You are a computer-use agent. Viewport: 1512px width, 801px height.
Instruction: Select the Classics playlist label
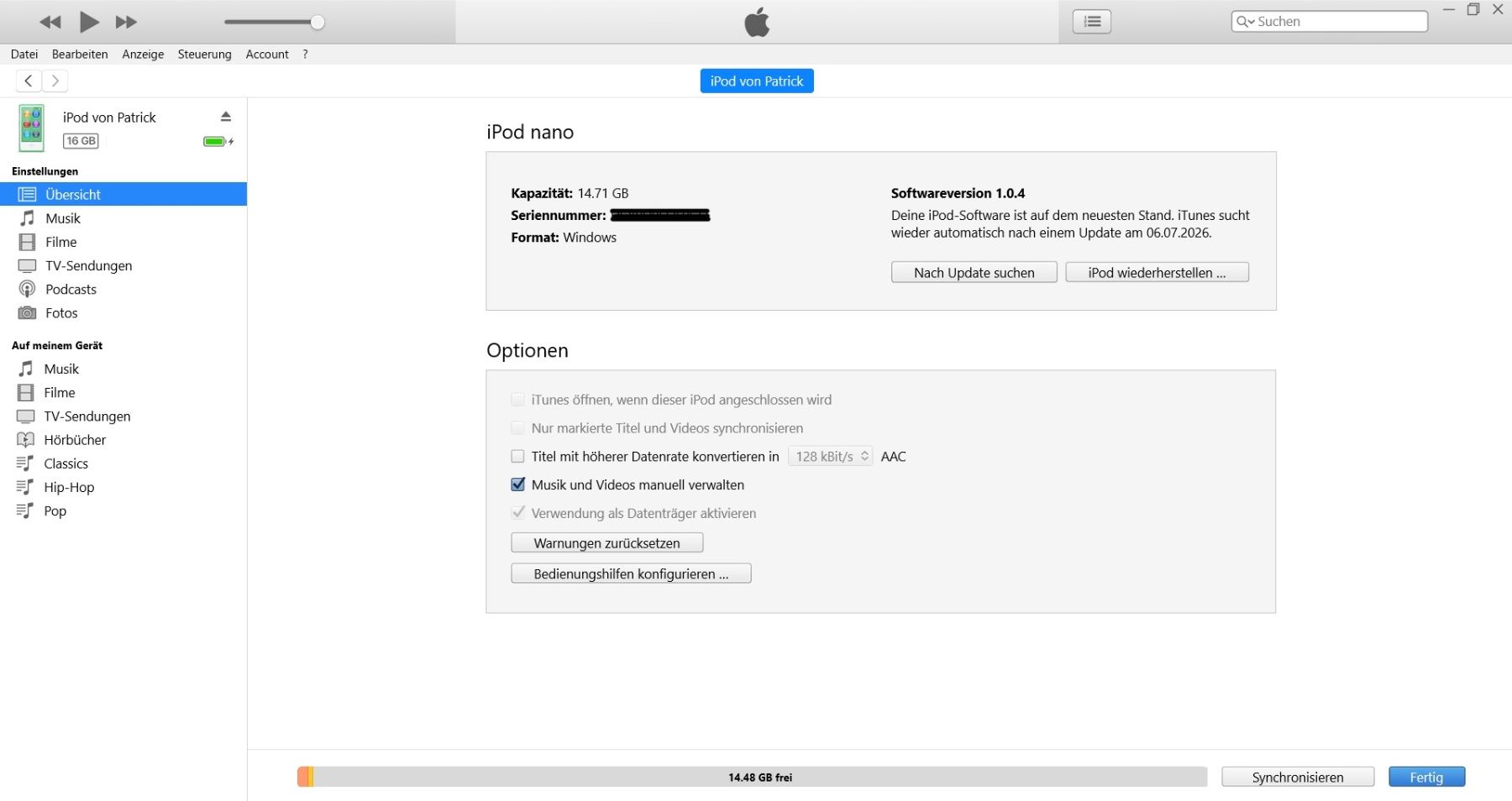tap(66, 463)
